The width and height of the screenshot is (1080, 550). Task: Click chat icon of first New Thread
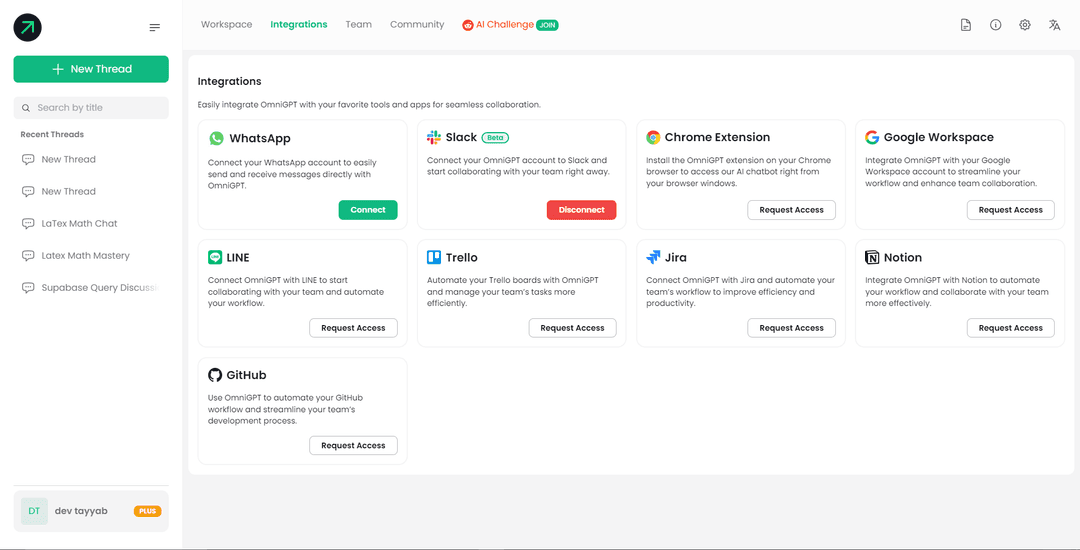(x=28, y=160)
